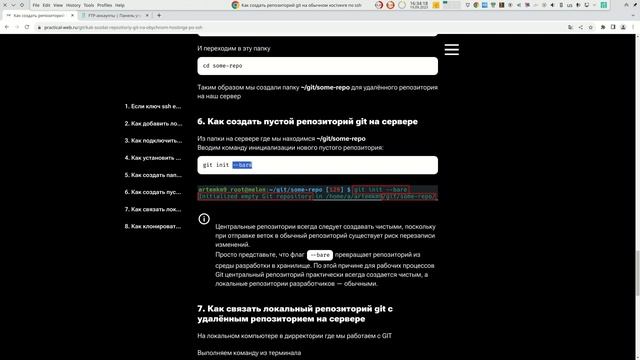
Task: Open the Edit menu
Action: 47,5
